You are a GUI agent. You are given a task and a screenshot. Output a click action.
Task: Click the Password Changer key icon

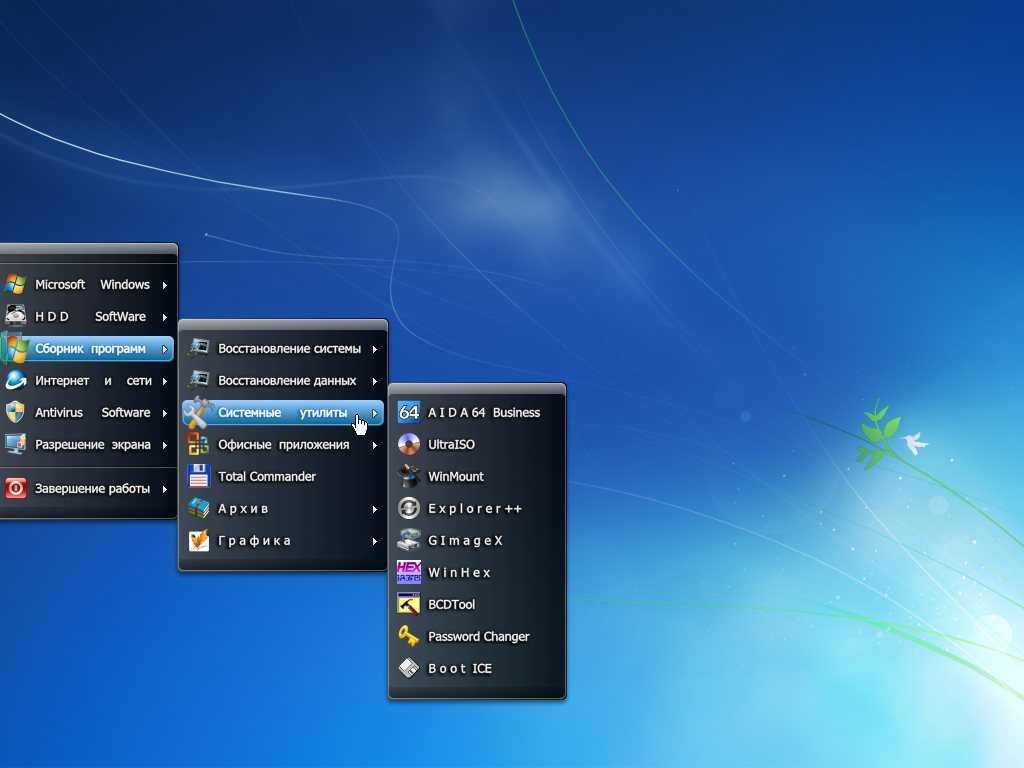click(x=409, y=636)
